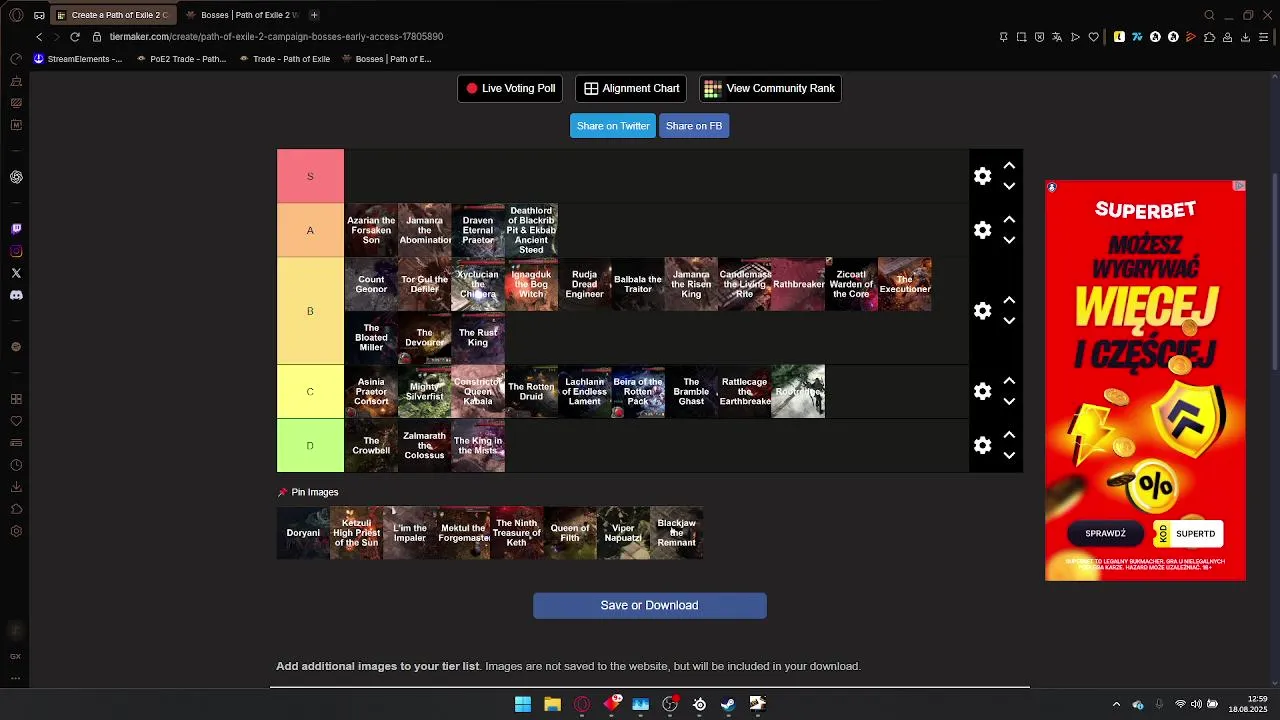Open extensions puzzle piece icon

[1209, 37]
